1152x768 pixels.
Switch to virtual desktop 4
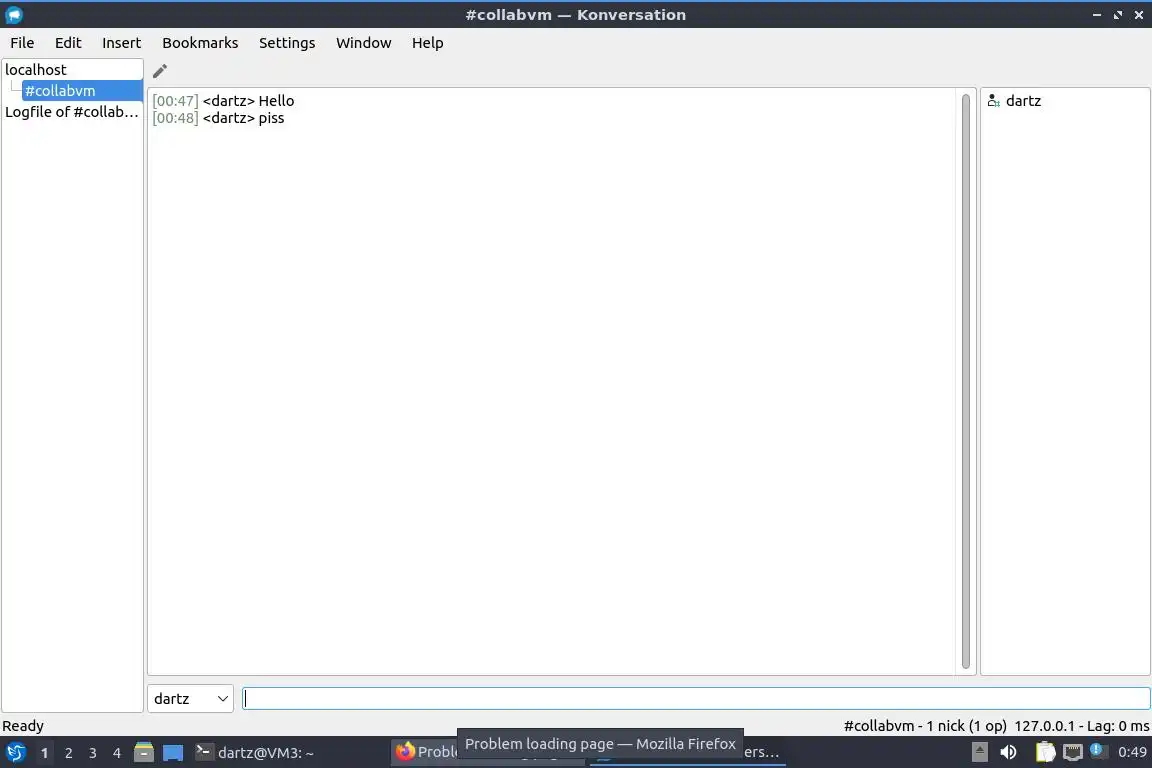pos(117,753)
